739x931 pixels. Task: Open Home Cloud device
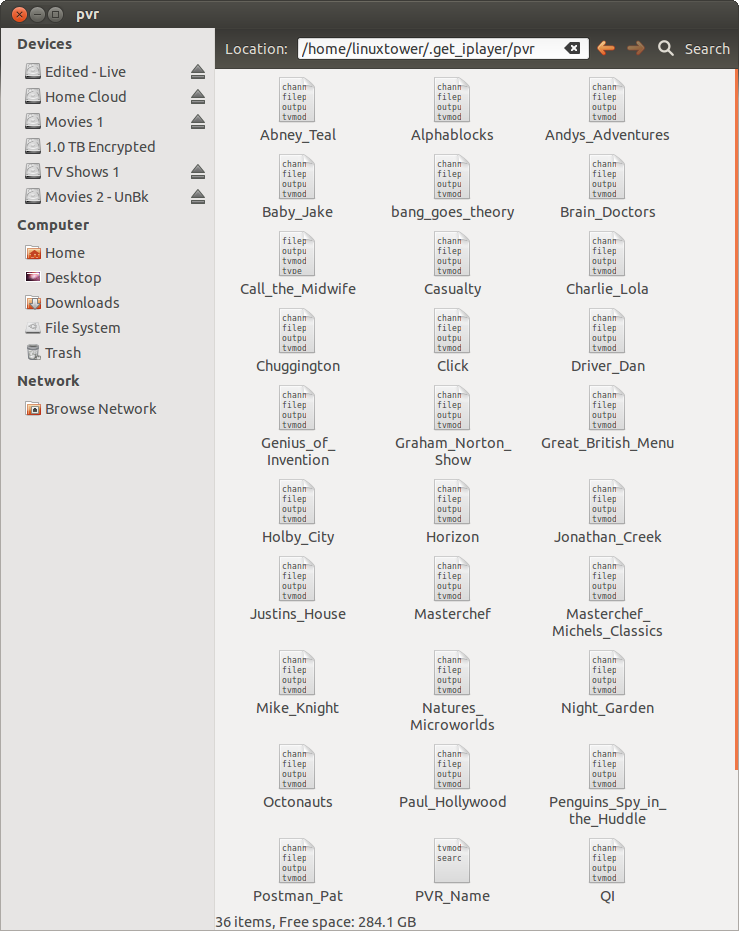coord(85,97)
